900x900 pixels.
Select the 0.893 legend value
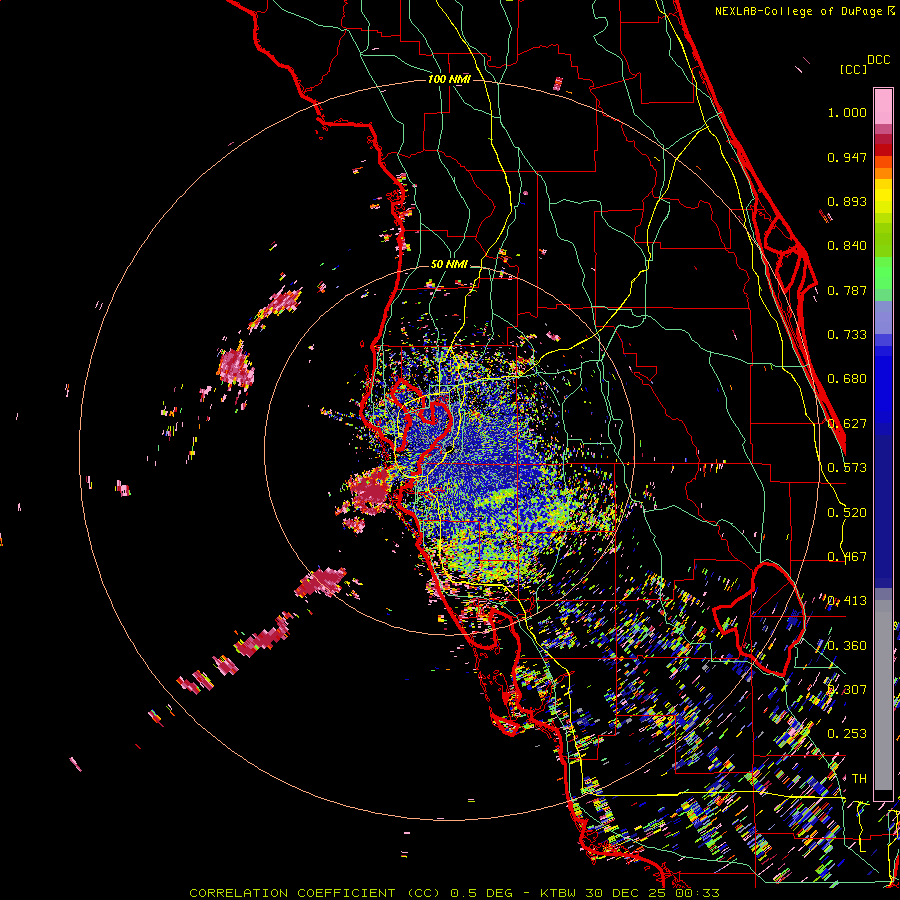click(847, 201)
